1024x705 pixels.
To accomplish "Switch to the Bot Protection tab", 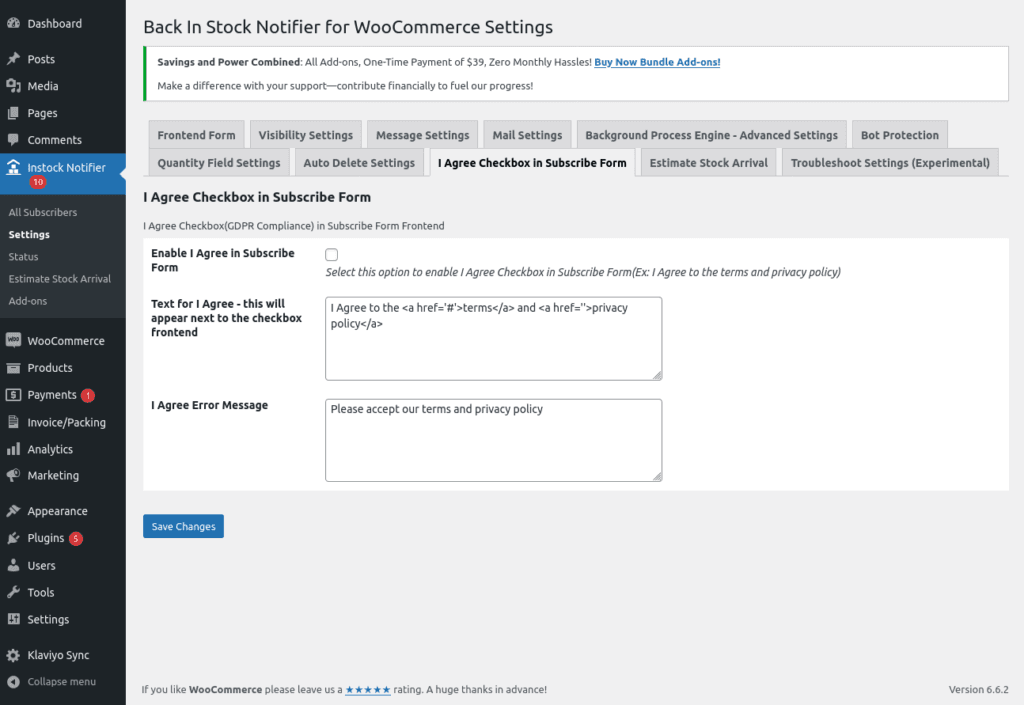I will (900, 135).
